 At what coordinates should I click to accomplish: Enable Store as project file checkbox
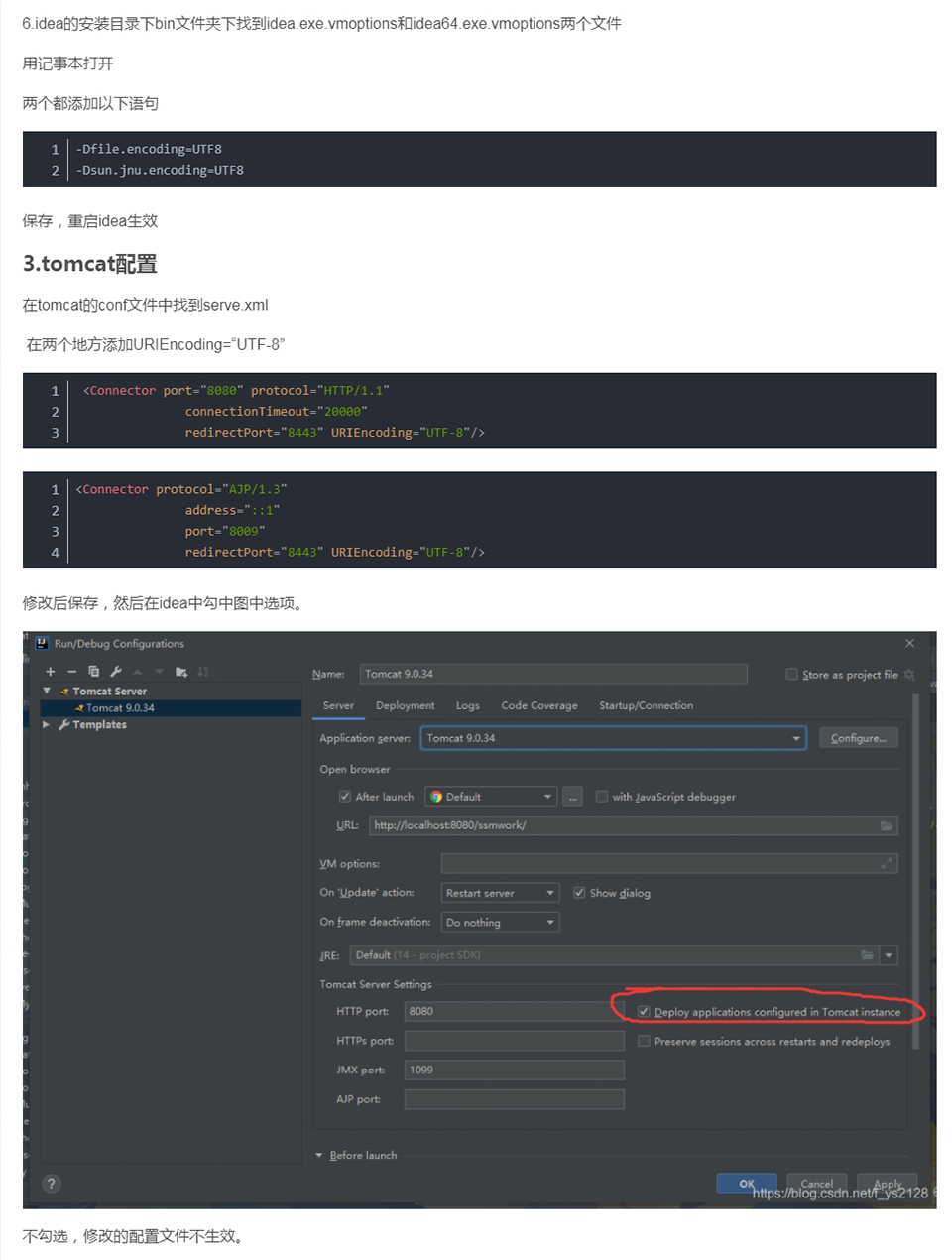pos(791,675)
